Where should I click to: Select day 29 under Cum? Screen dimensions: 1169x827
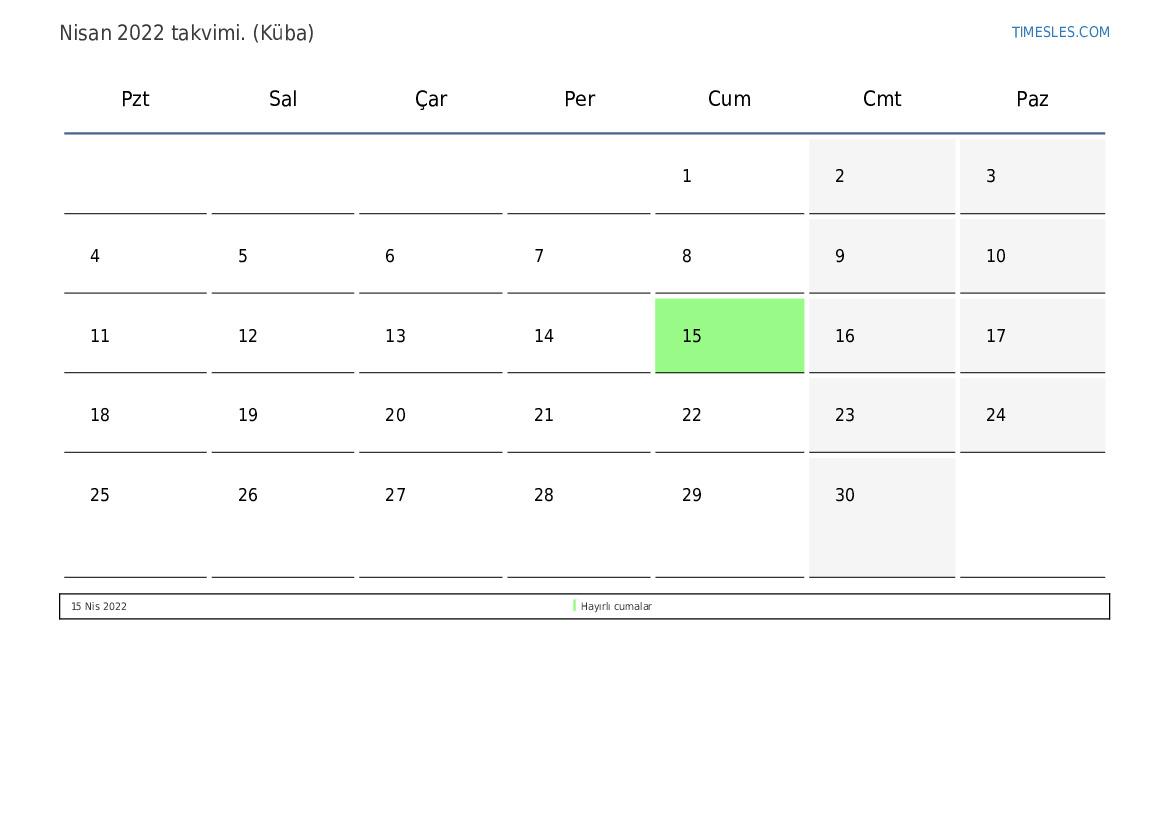click(729, 518)
